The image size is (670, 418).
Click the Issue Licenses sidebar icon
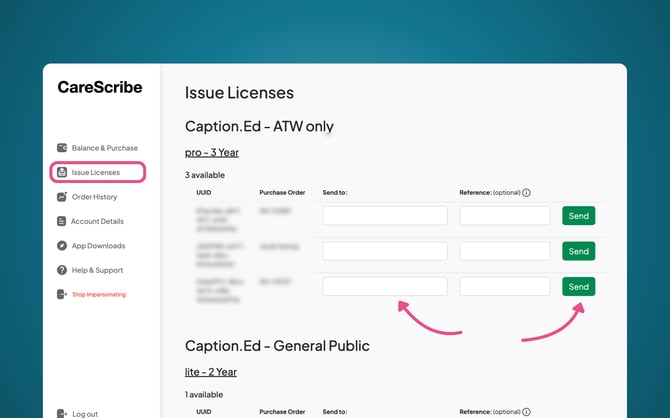point(62,172)
